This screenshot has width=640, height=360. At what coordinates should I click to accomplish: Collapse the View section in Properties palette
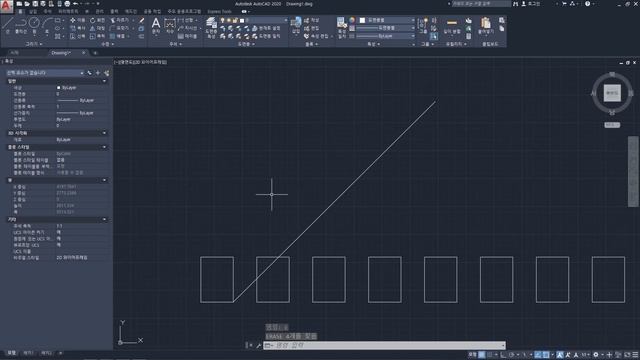[x=104, y=180]
